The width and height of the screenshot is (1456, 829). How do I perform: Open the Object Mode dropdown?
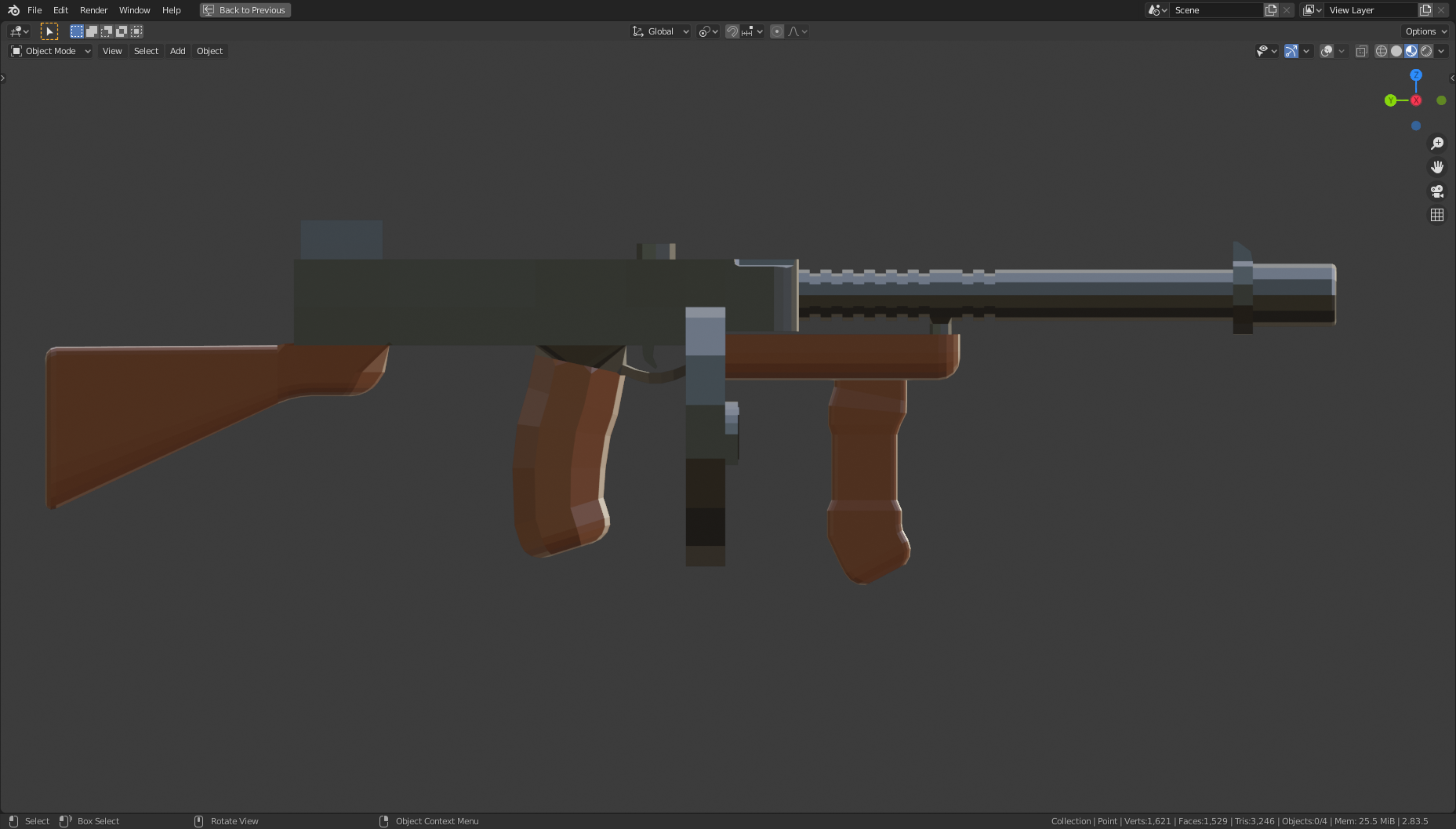click(x=49, y=51)
